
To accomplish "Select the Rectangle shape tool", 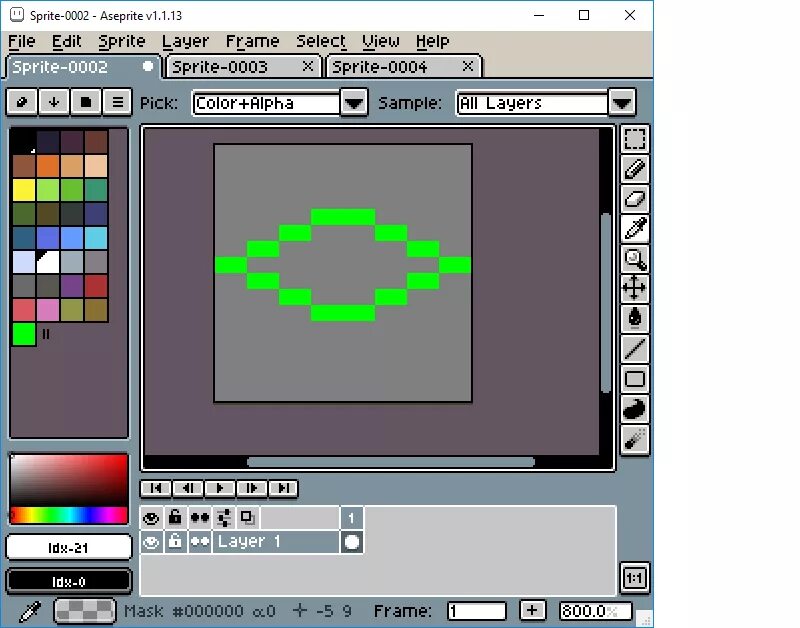I will 635,379.
